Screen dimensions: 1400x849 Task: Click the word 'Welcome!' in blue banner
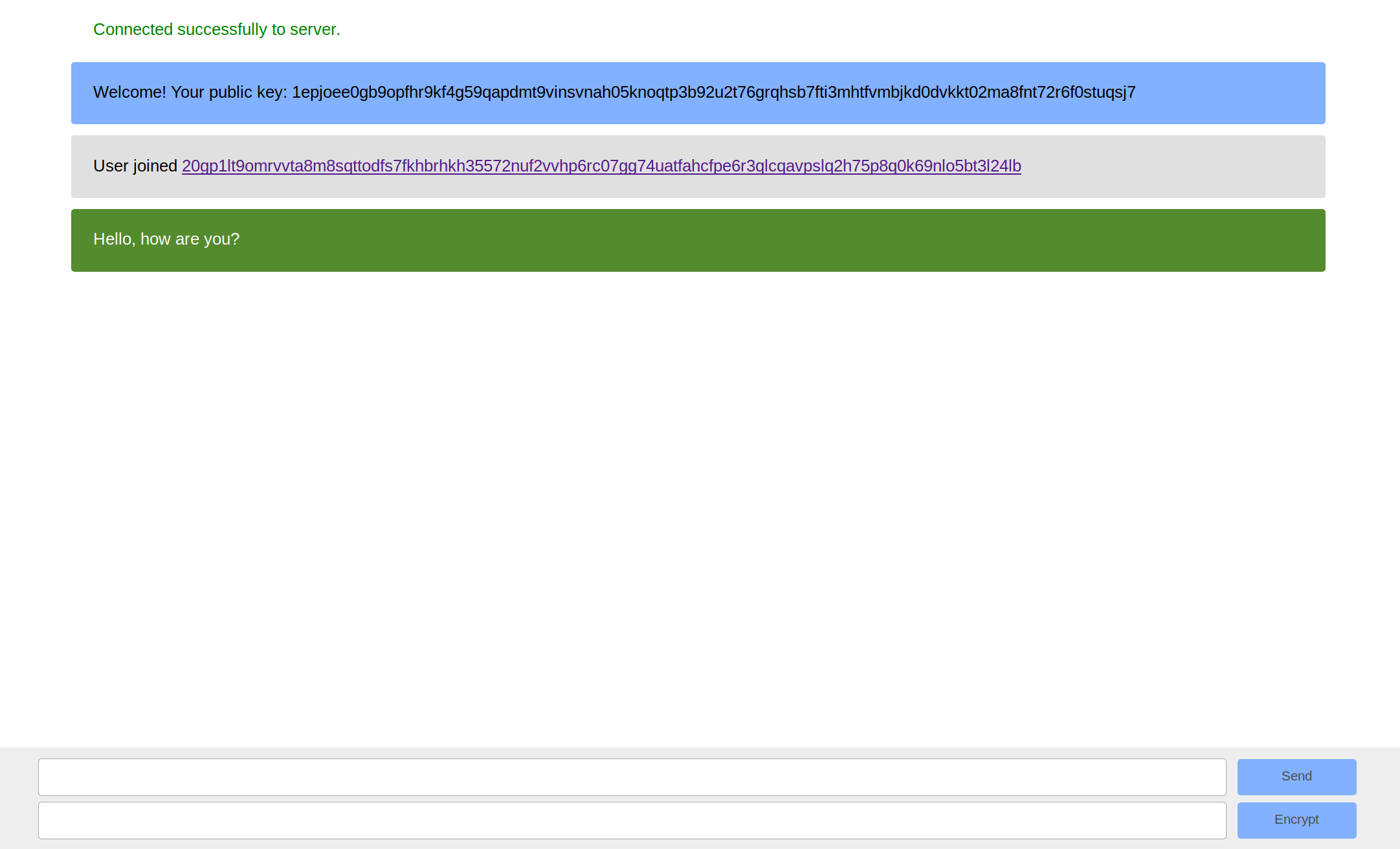[129, 93]
